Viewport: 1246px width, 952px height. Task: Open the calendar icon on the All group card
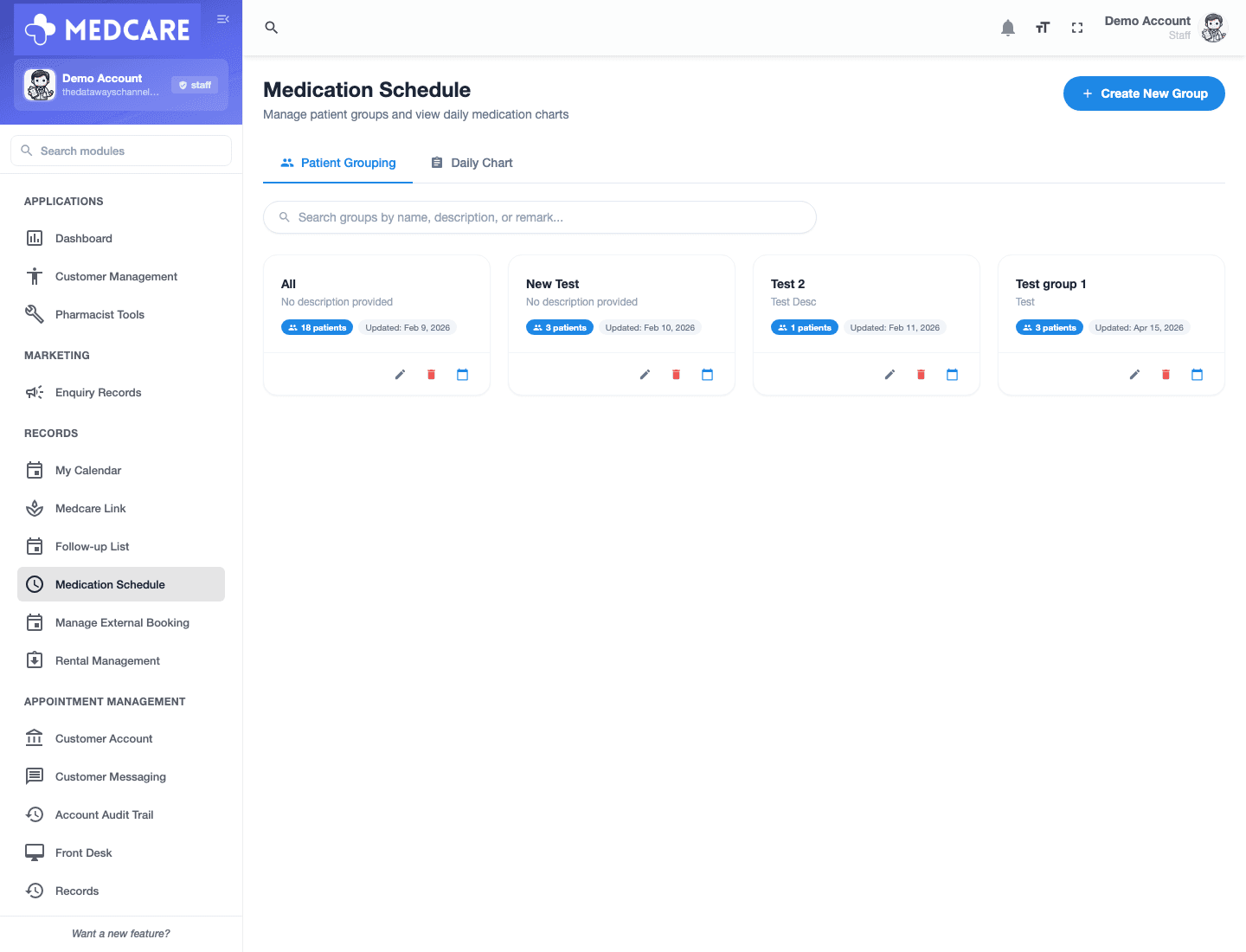click(462, 375)
